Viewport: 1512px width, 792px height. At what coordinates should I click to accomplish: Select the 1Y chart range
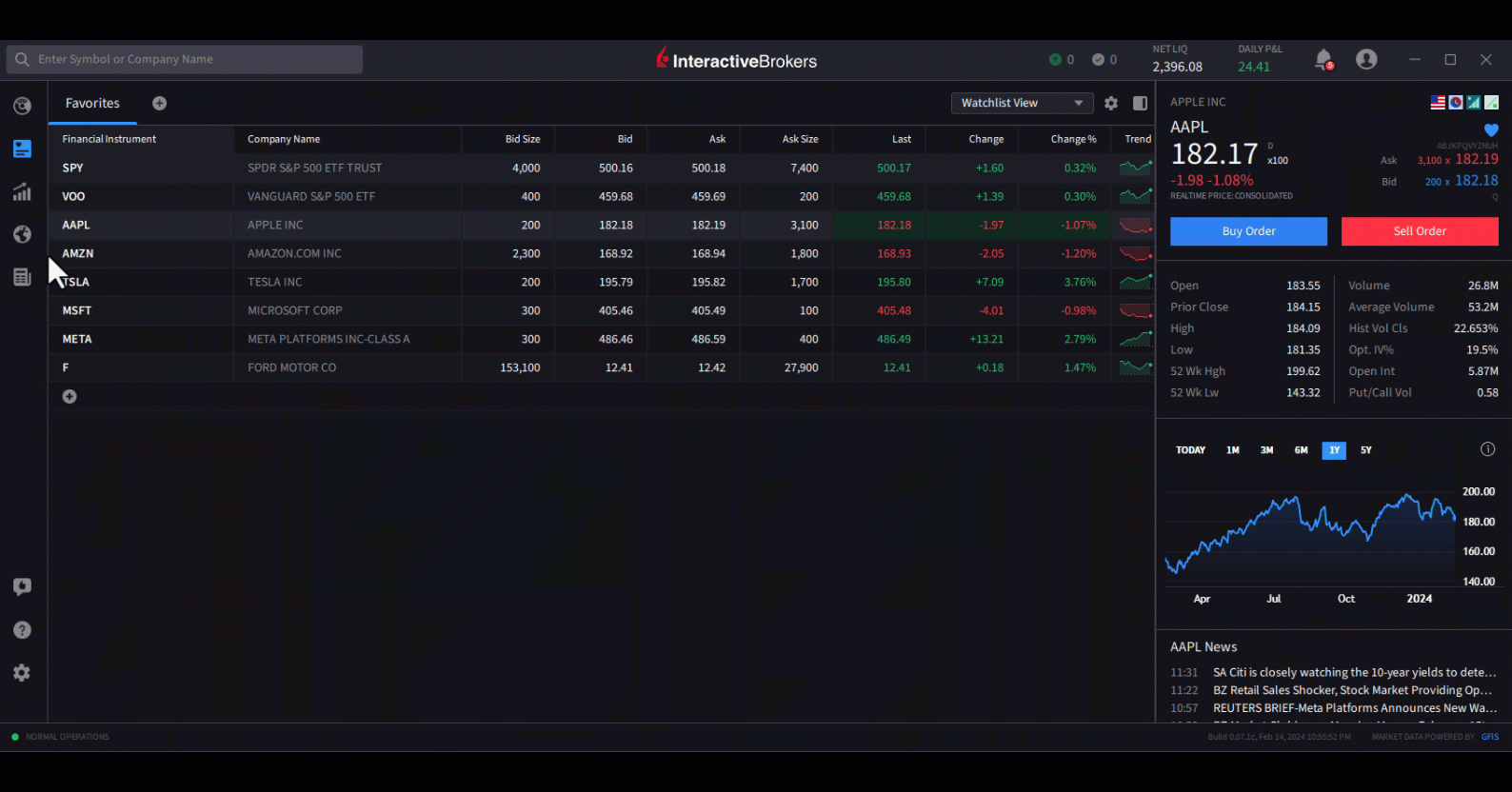[x=1334, y=450]
